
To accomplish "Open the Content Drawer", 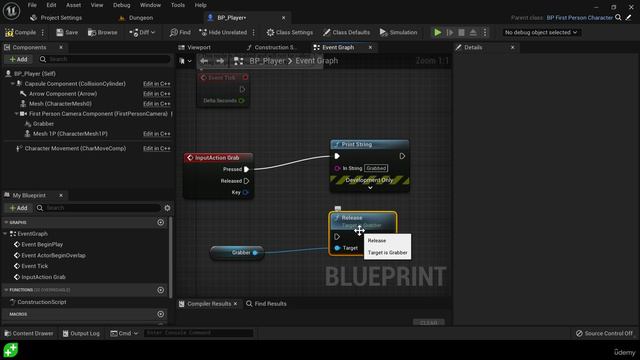I will pyautogui.click(x=29, y=333).
